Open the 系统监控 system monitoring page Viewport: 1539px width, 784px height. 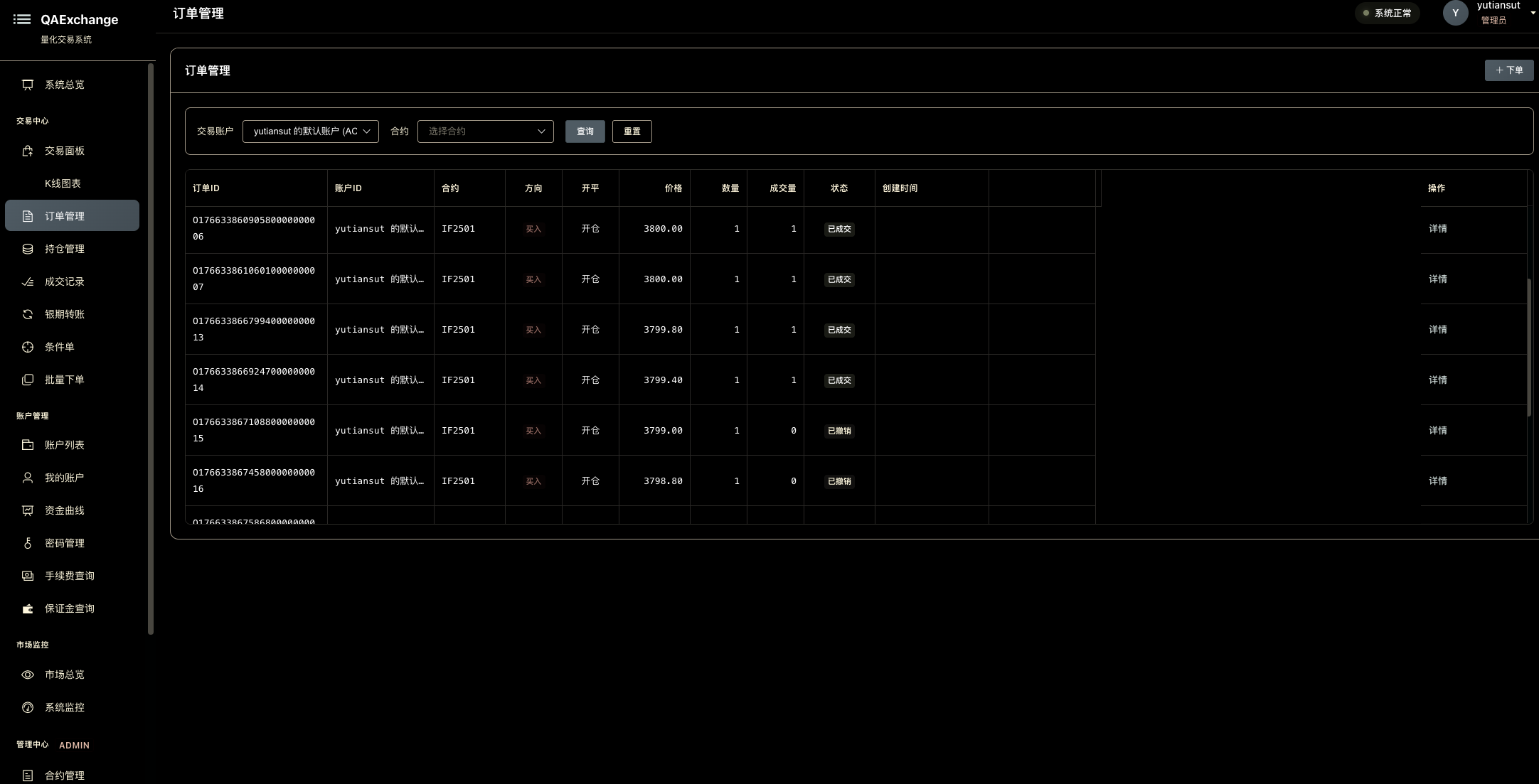(64, 707)
